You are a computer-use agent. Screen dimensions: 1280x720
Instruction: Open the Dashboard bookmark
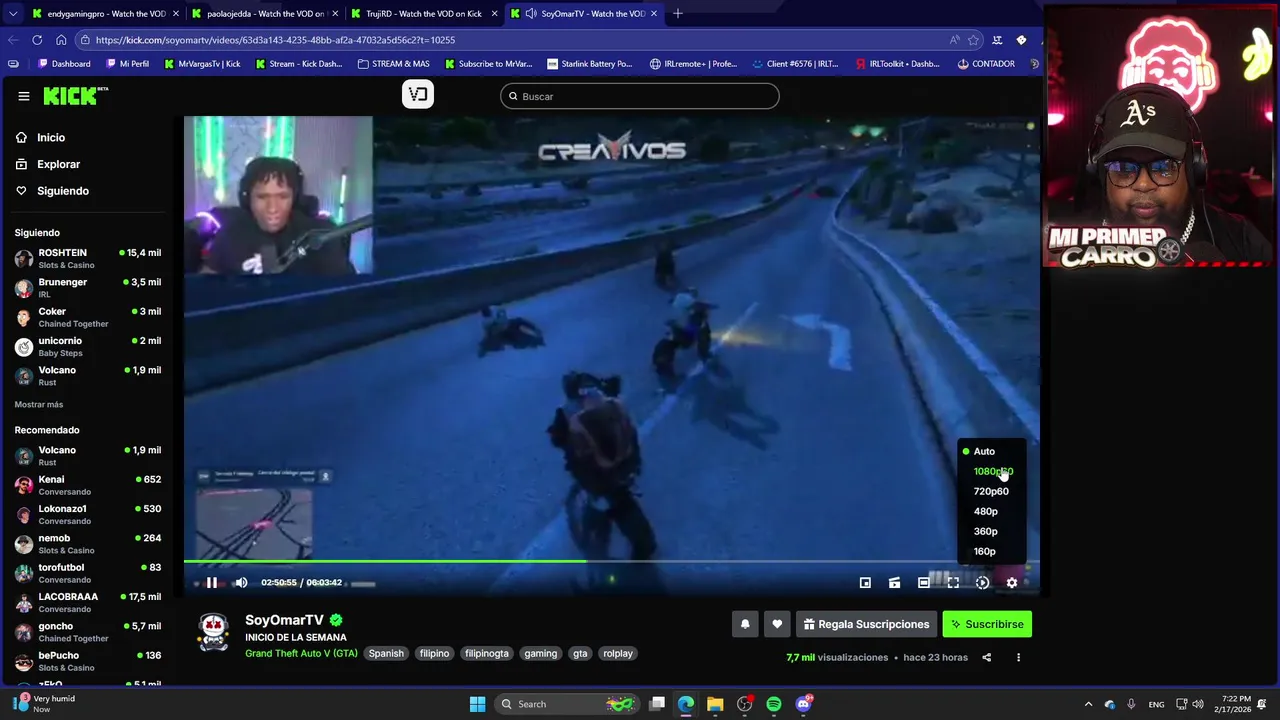[64, 64]
